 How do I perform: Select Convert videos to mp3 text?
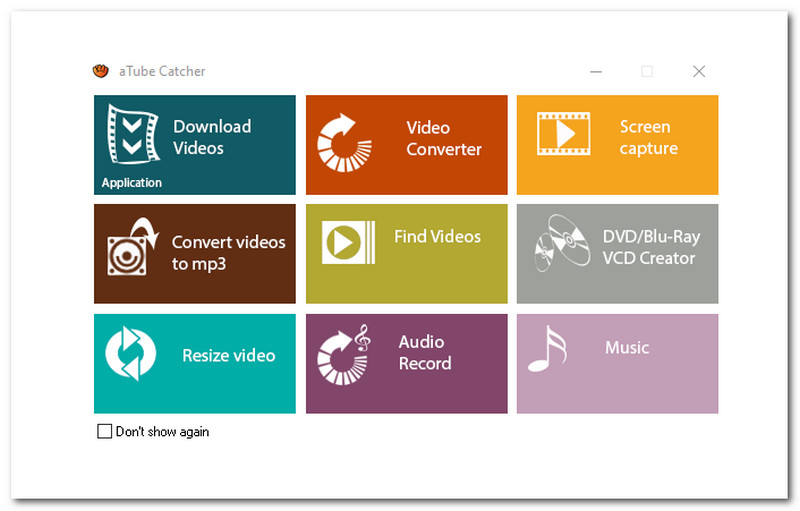pyautogui.click(x=228, y=253)
